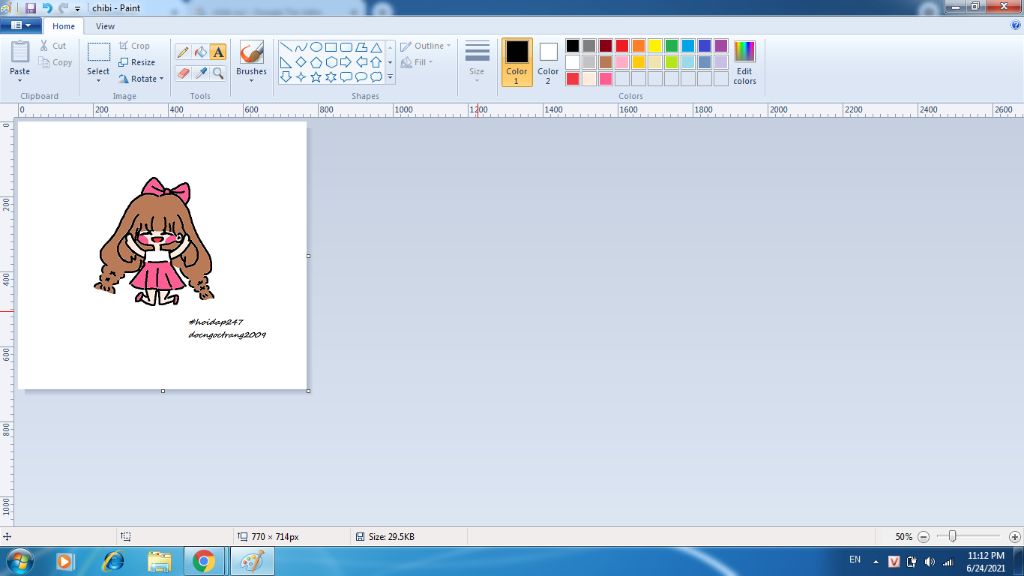Pick the purple color swatch
1024x576 pixels.
721,46
